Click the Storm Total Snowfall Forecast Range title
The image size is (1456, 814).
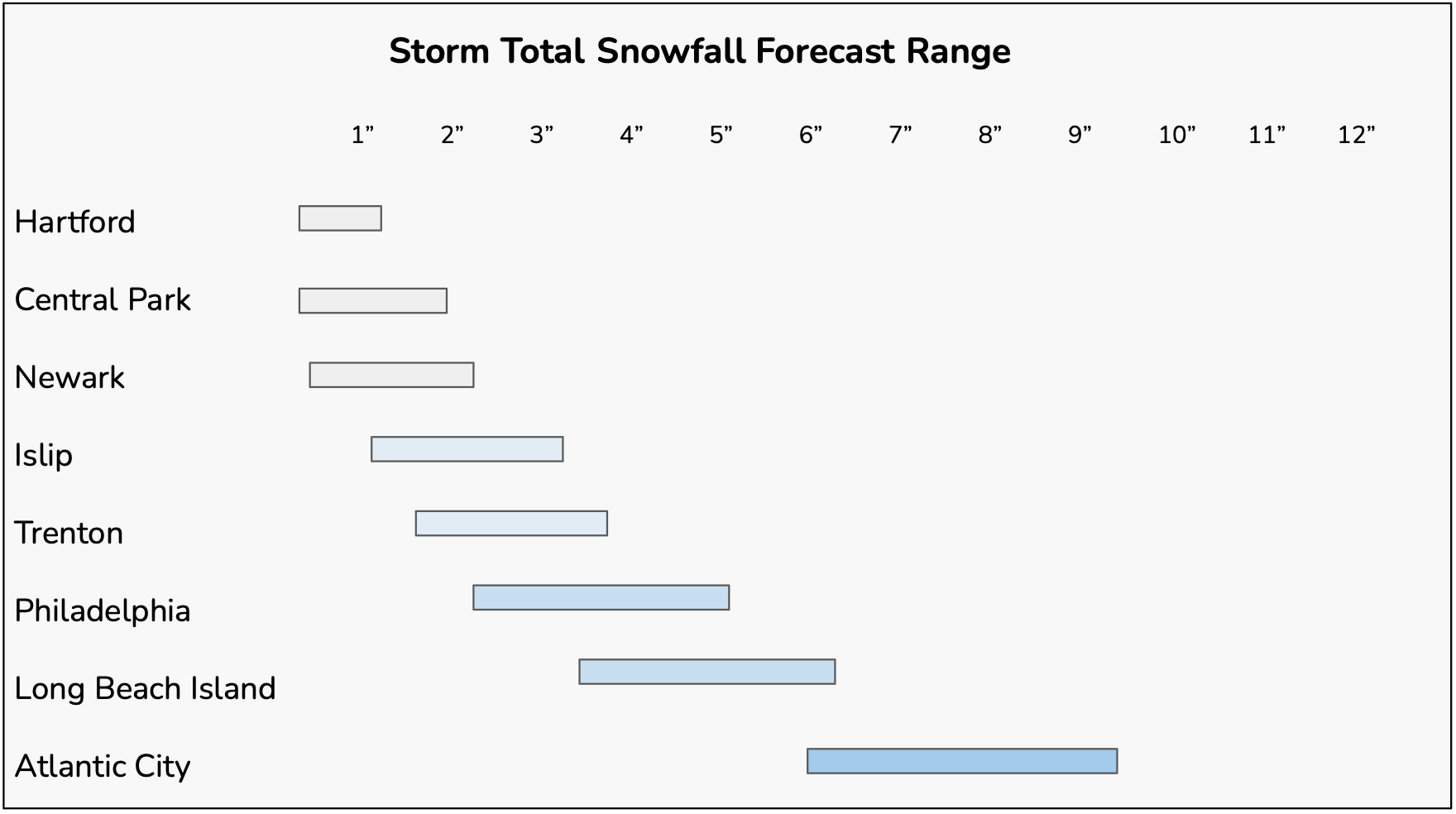click(x=699, y=51)
